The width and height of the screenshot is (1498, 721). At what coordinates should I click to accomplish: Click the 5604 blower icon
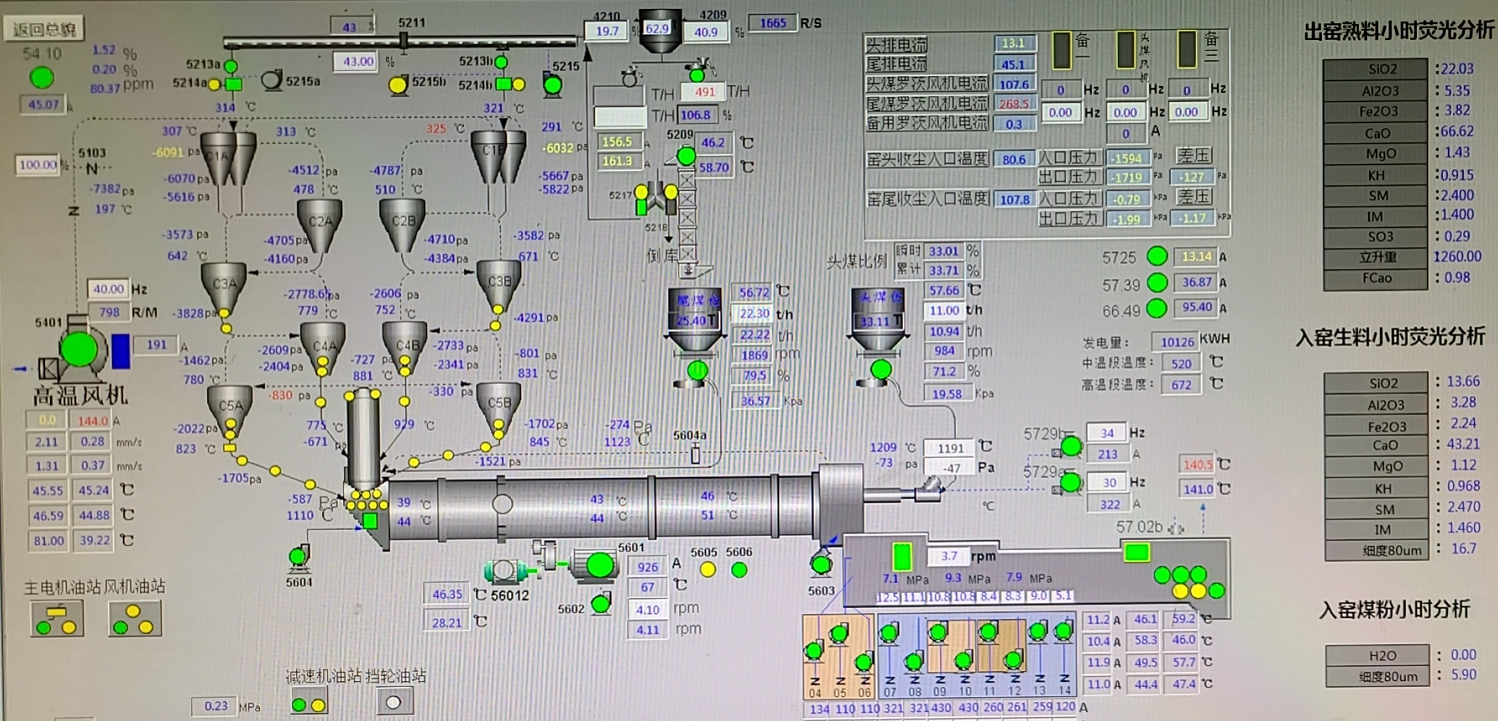(x=298, y=557)
